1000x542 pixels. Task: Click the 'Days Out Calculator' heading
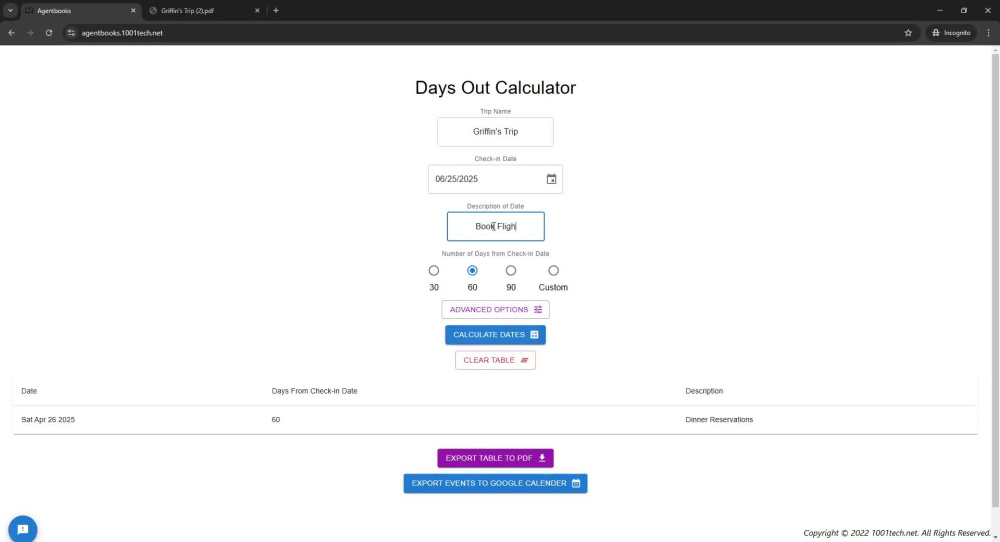pos(495,88)
